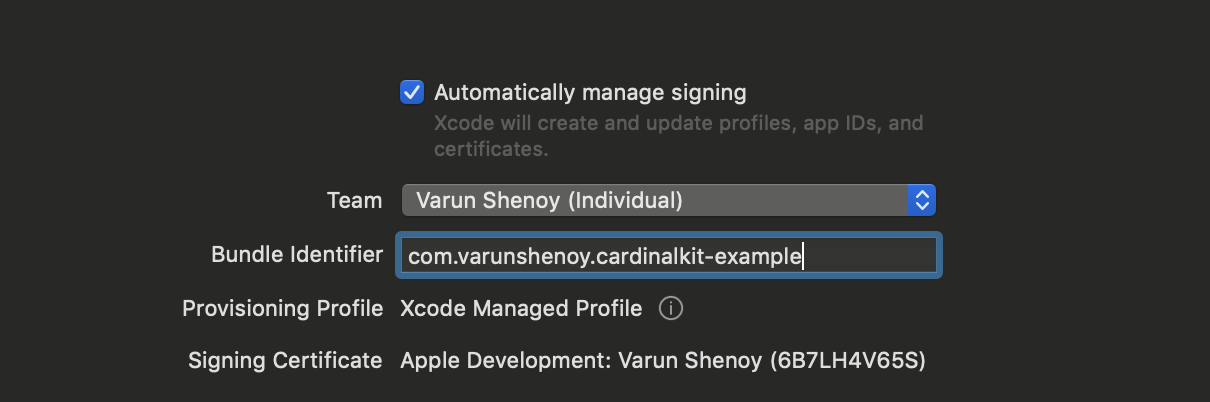
Task: Toggle the Automatically manage signing checkbox
Action: [412, 93]
